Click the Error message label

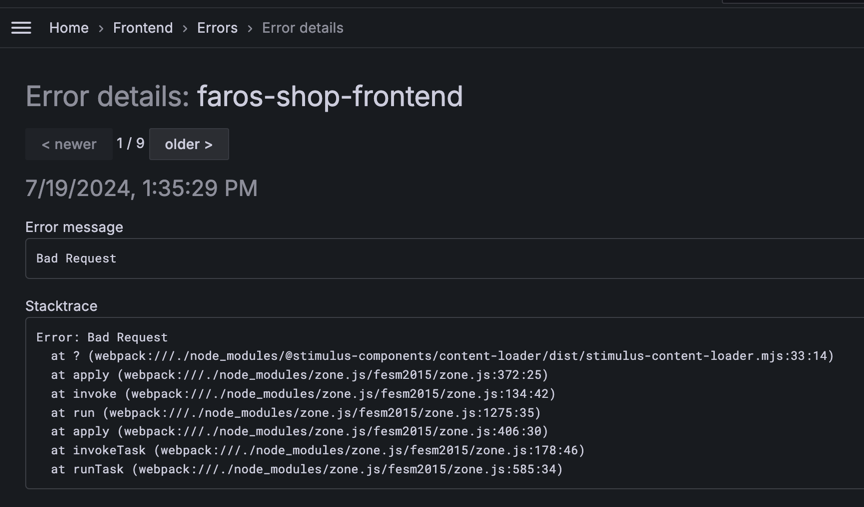[x=74, y=227]
